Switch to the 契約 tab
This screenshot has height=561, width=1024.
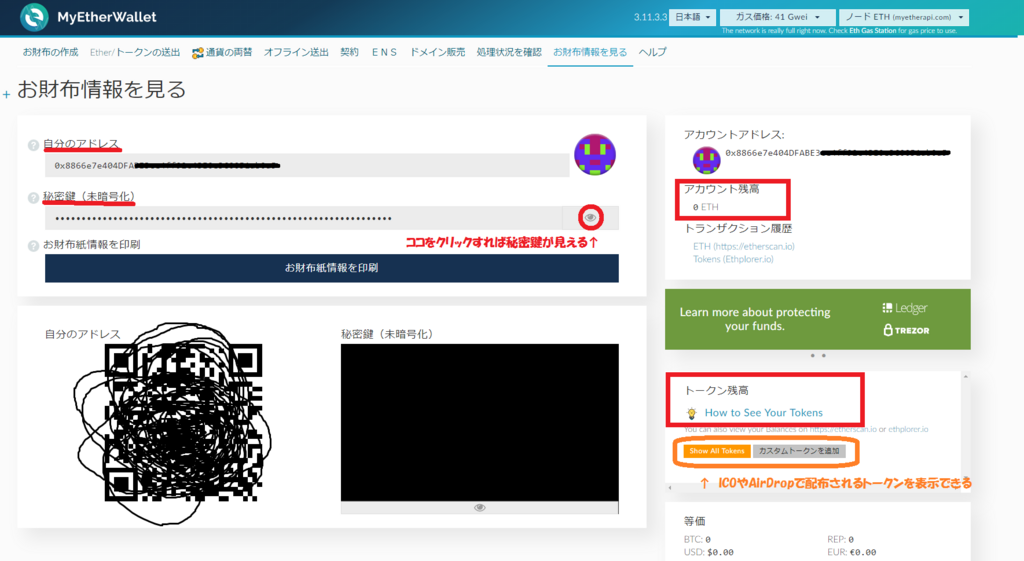click(349, 52)
